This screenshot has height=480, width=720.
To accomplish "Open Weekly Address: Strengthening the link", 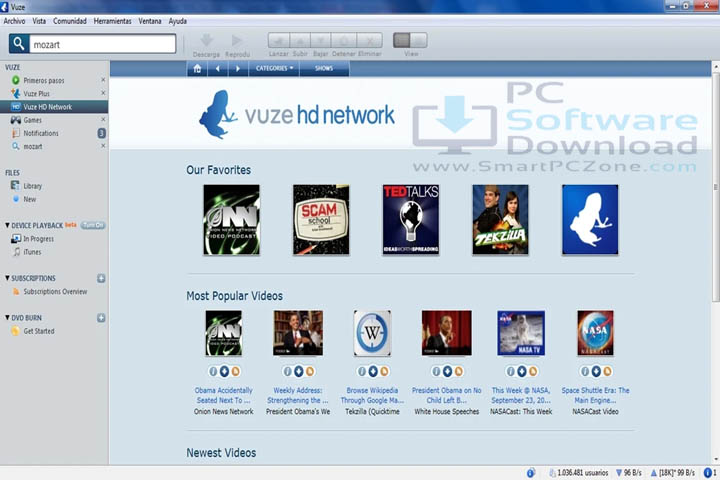I will (298, 395).
